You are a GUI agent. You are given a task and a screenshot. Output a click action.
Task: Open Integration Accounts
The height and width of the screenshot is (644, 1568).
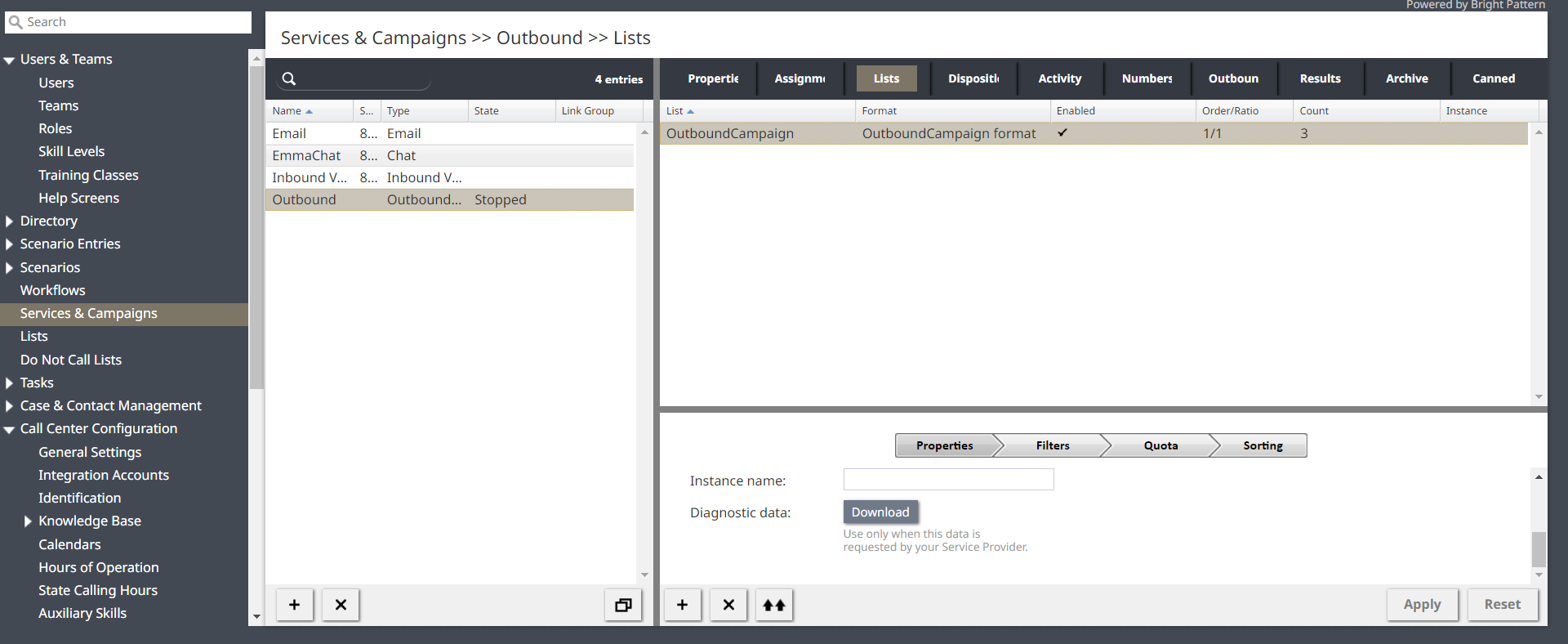click(104, 476)
